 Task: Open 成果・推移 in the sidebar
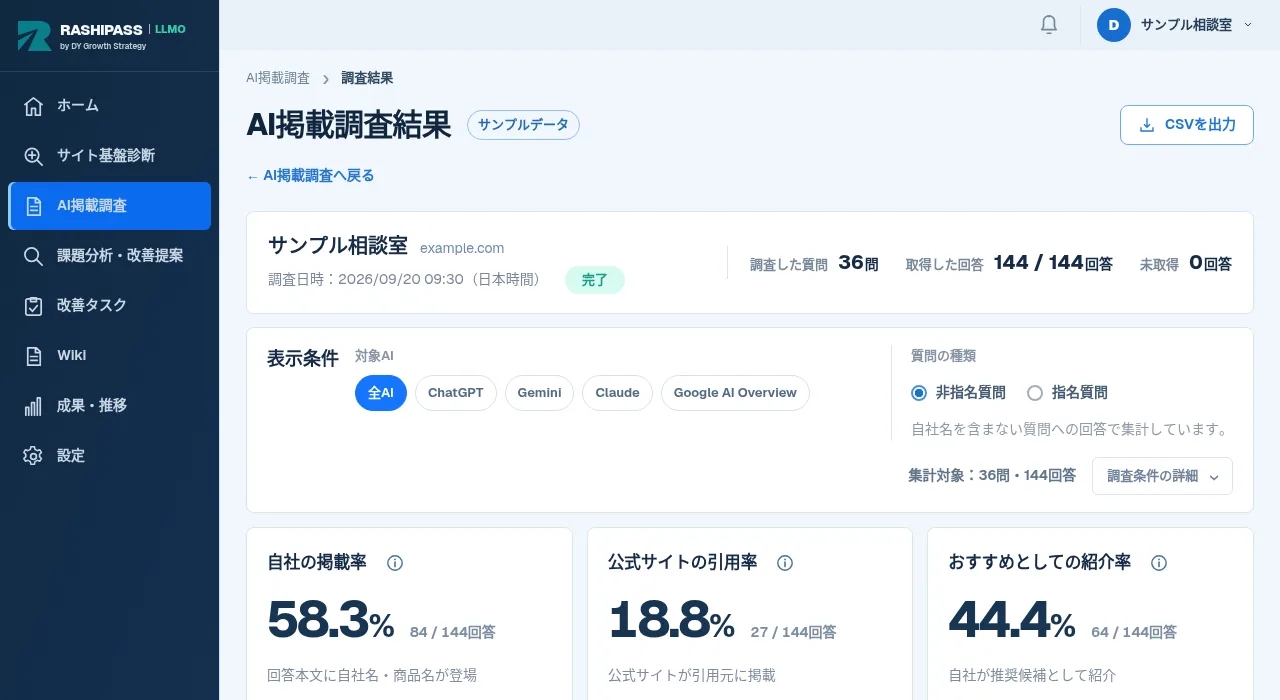pos(110,406)
